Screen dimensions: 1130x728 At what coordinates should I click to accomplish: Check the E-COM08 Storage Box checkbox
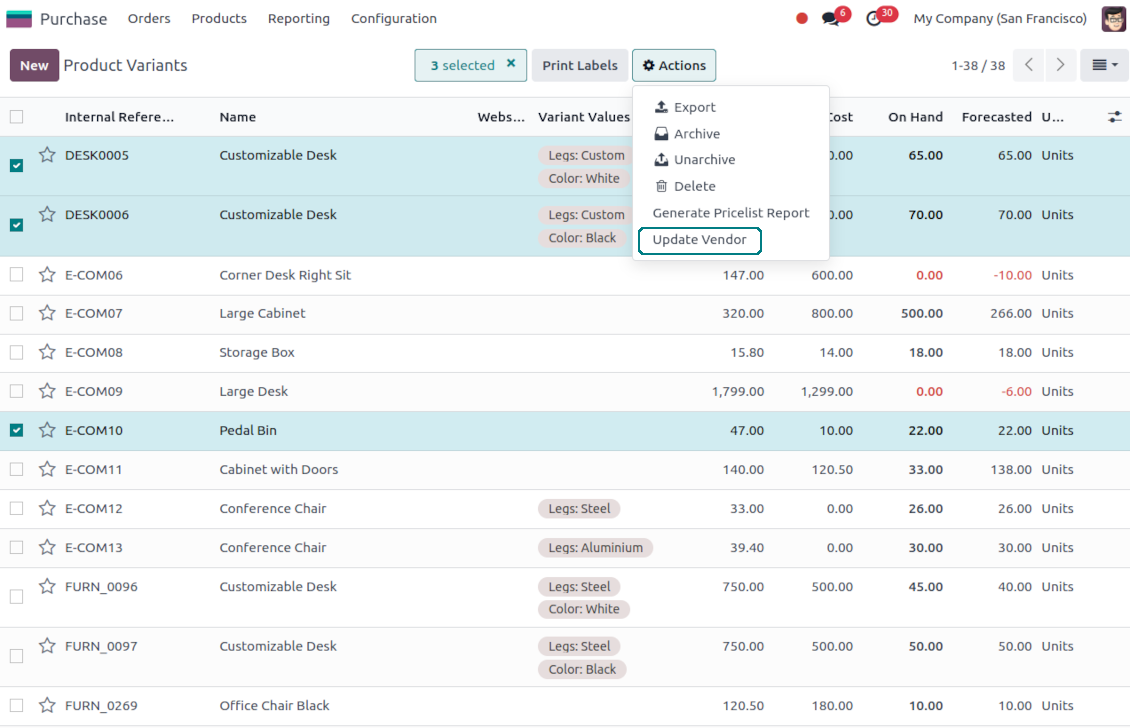click(x=16, y=352)
